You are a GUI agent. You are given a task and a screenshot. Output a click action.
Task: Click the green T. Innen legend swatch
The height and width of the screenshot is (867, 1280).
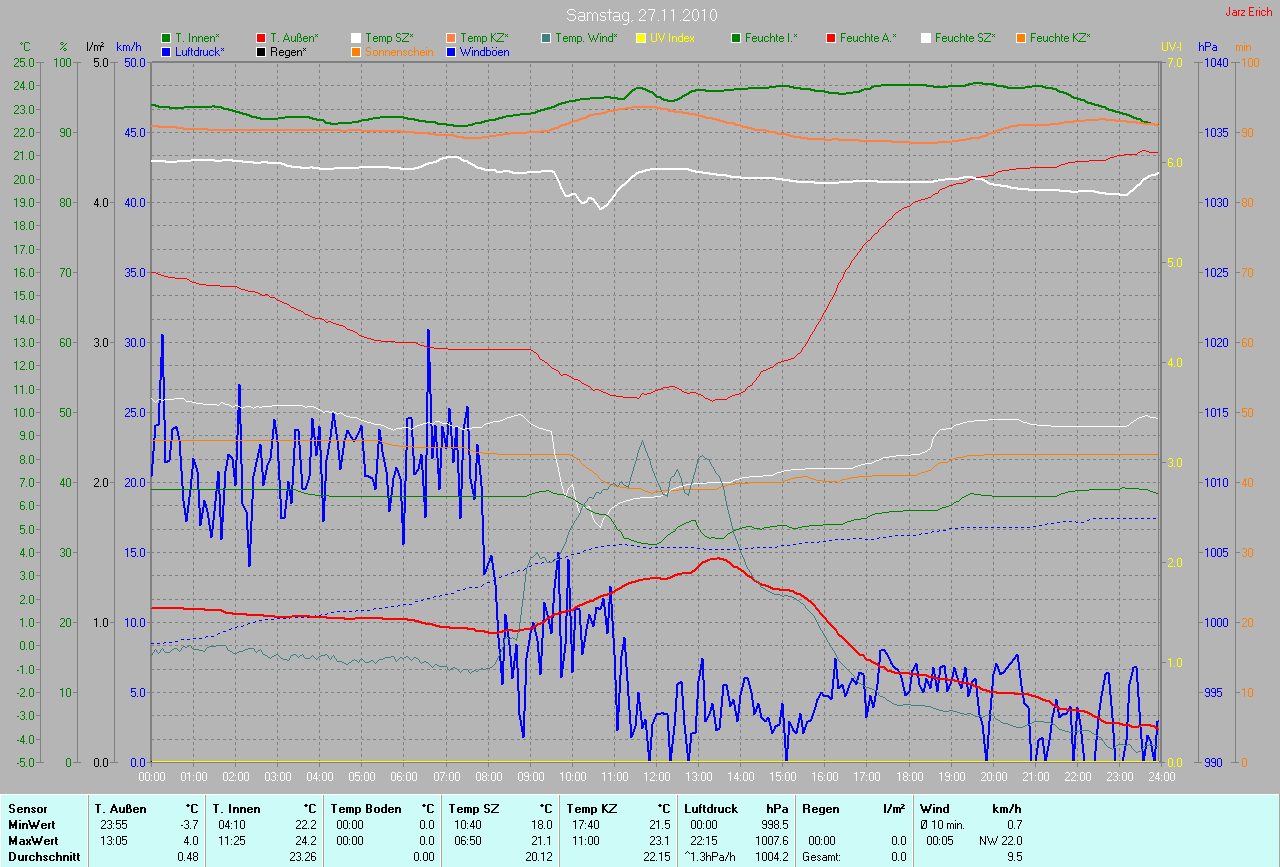pos(166,38)
